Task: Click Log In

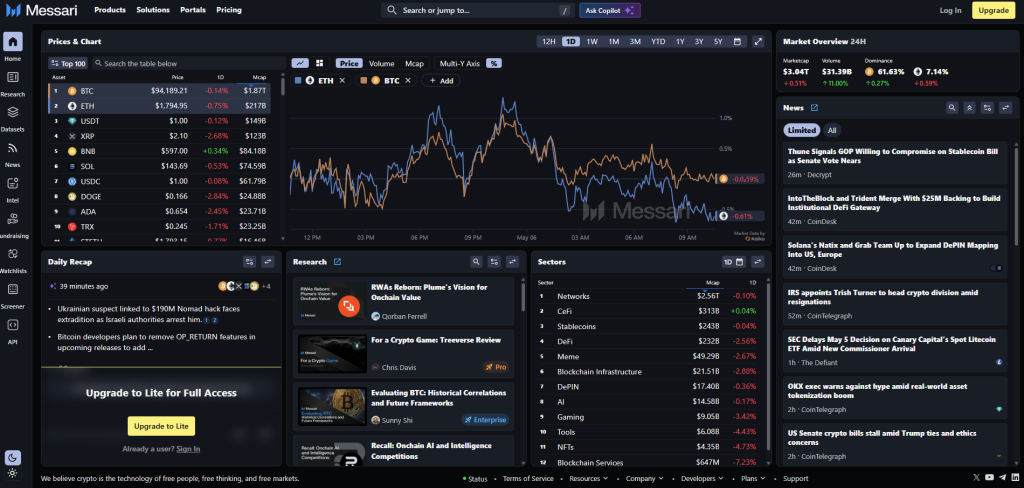Action: pyautogui.click(x=950, y=10)
